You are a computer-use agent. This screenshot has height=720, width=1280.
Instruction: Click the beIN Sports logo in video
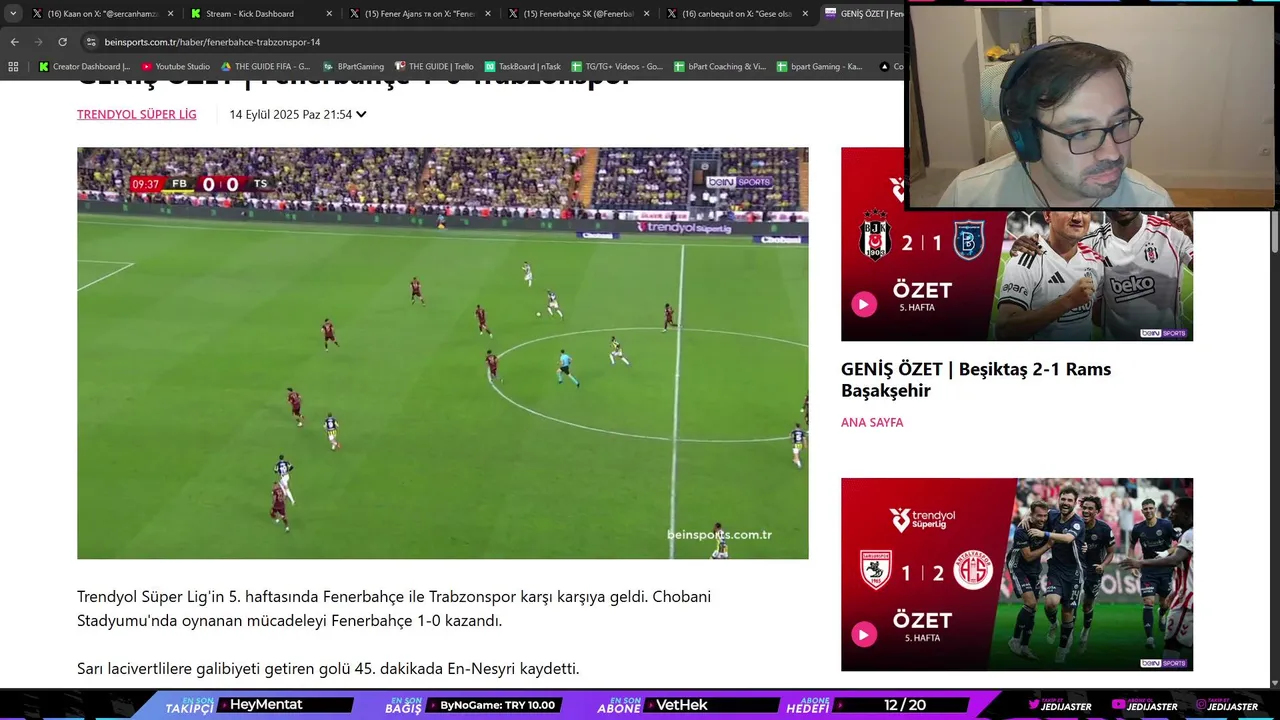pyautogui.click(x=739, y=182)
